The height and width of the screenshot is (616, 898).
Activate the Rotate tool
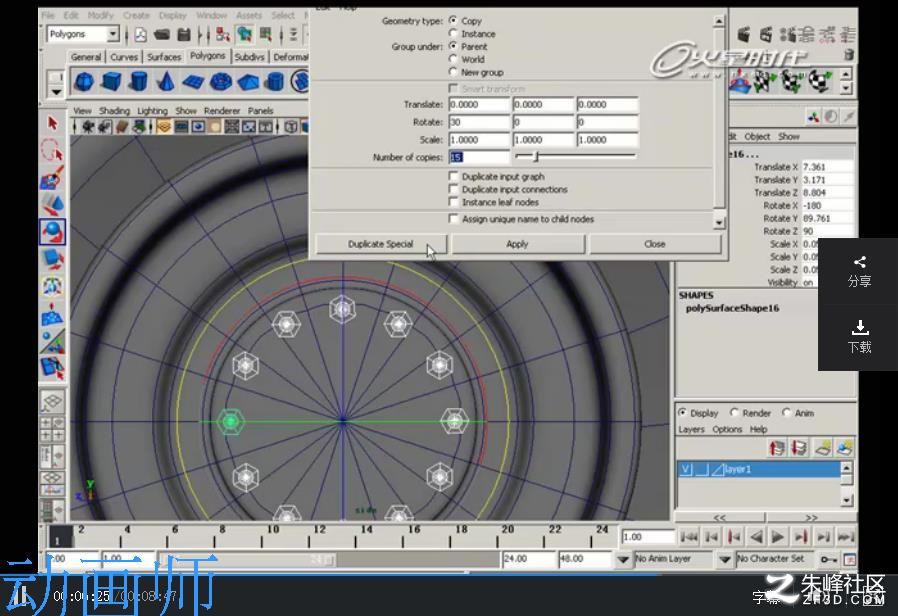pyautogui.click(x=53, y=232)
